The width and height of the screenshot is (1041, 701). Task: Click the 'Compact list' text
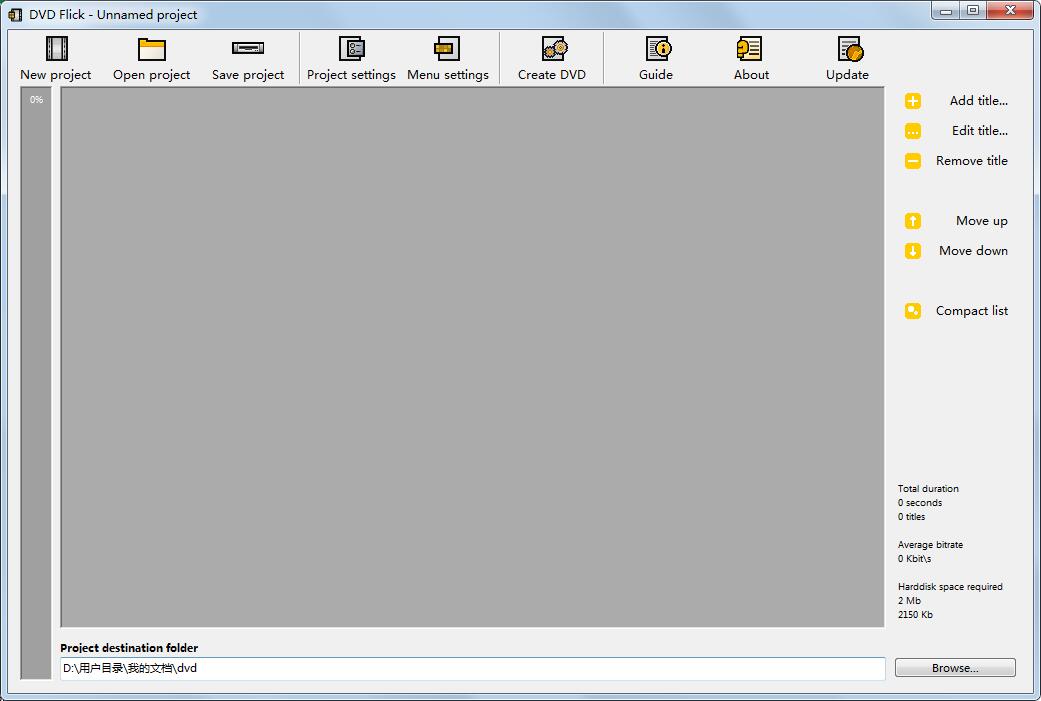[972, 311]
